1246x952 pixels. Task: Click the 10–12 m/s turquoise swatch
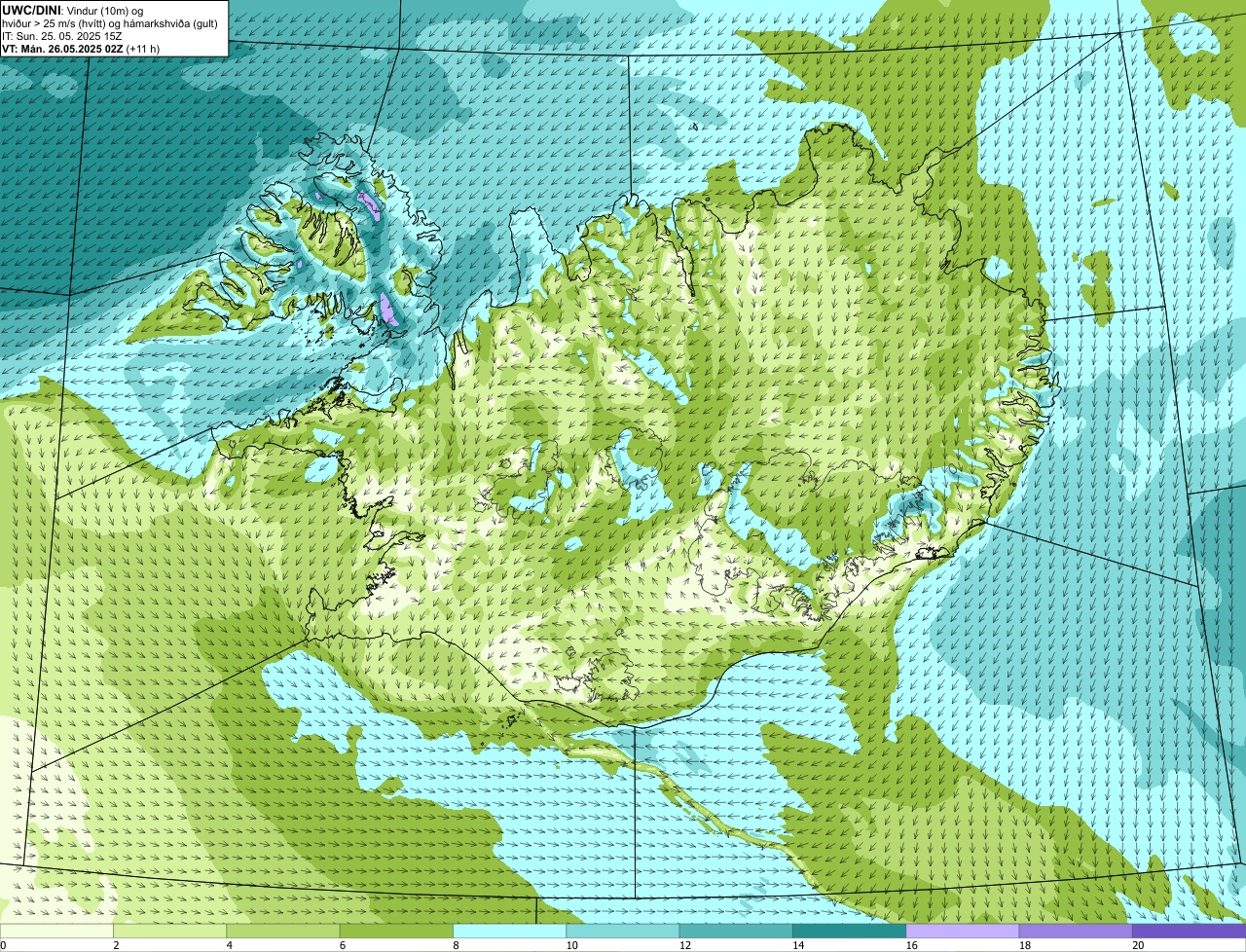pos(623,931)
